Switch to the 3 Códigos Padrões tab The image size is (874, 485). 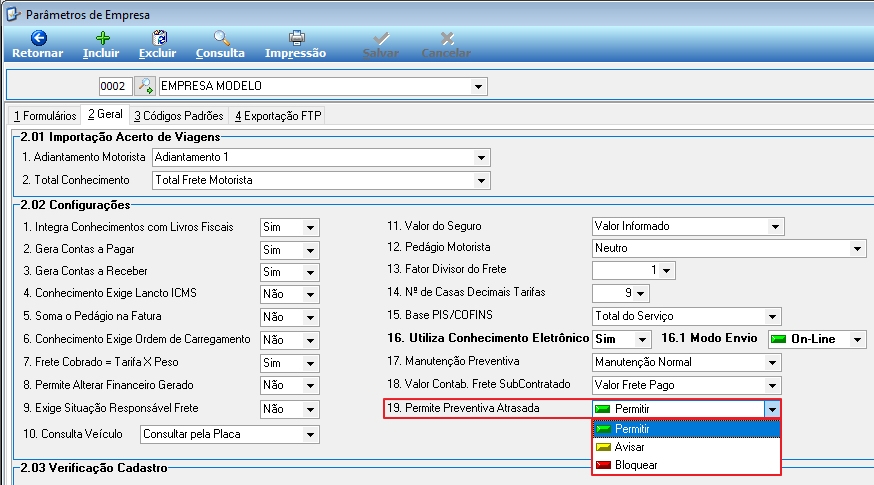178,116
